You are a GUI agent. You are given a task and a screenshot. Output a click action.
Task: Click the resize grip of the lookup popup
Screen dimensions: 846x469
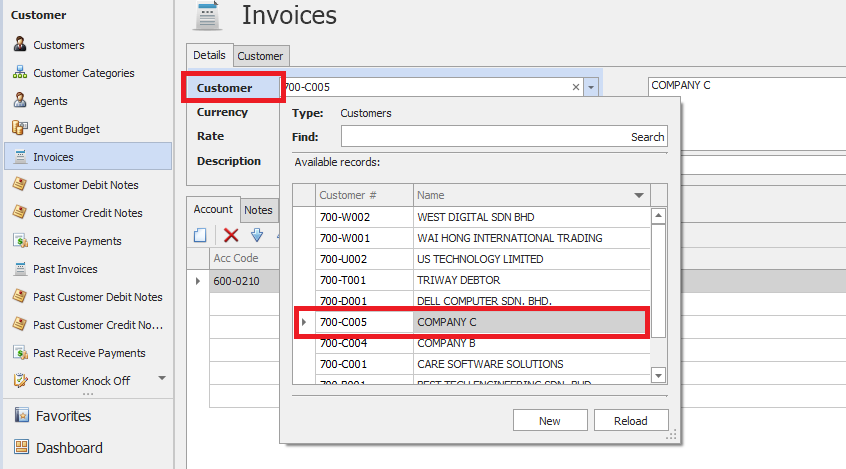coord(671,435)
